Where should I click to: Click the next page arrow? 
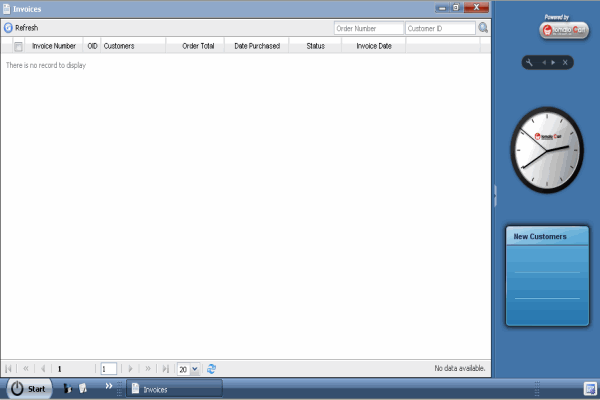coord(130,369)
